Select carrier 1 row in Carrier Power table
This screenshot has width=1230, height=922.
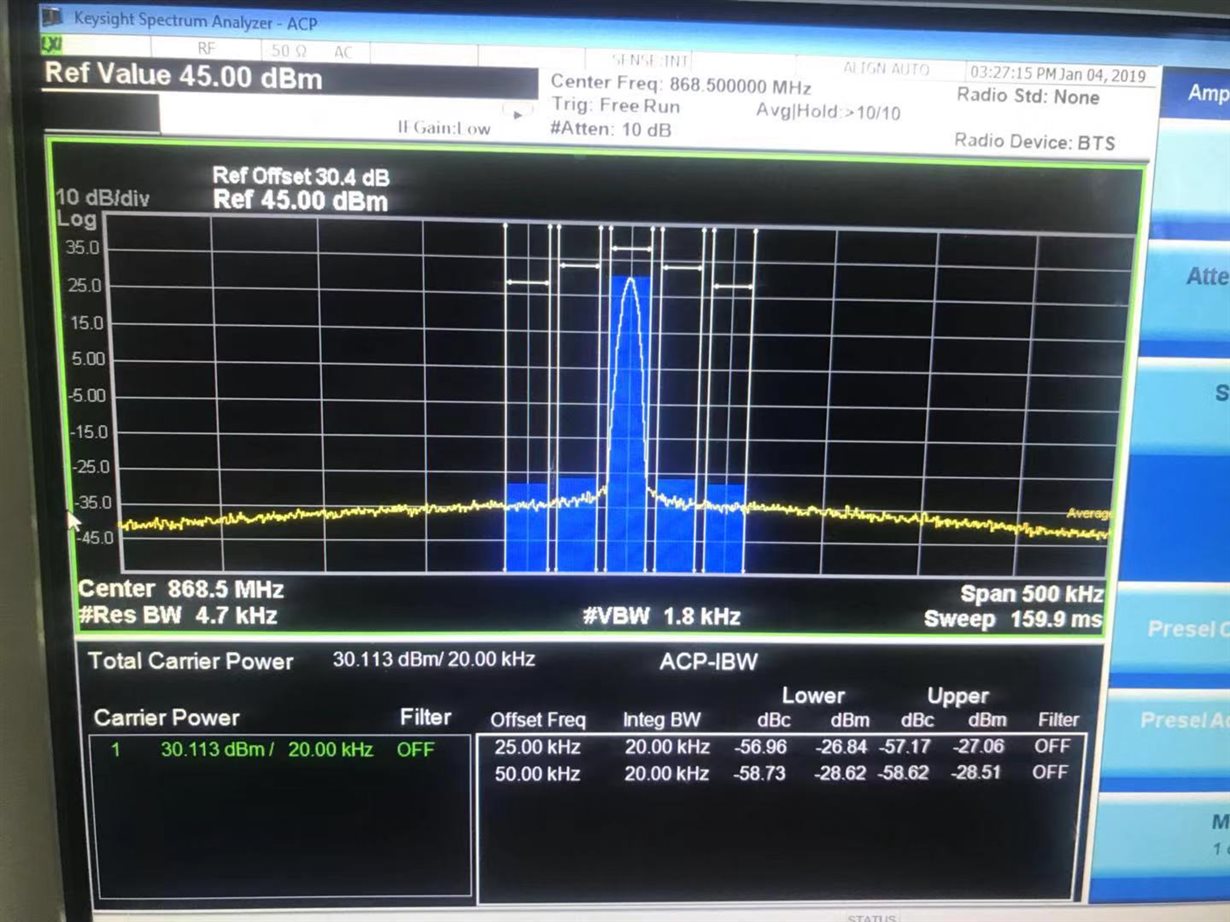tap(278, 749)
